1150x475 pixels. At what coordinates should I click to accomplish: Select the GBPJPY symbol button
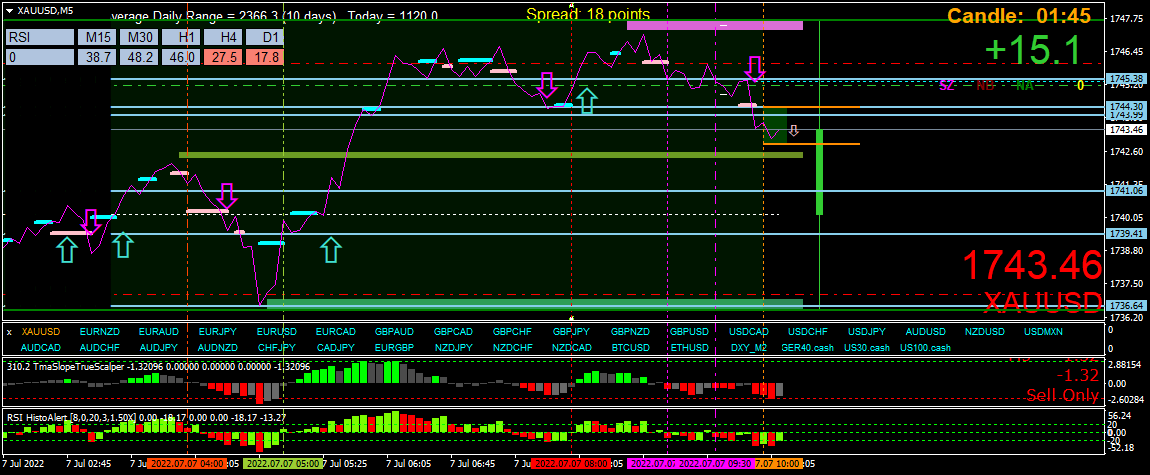[571, 332]
